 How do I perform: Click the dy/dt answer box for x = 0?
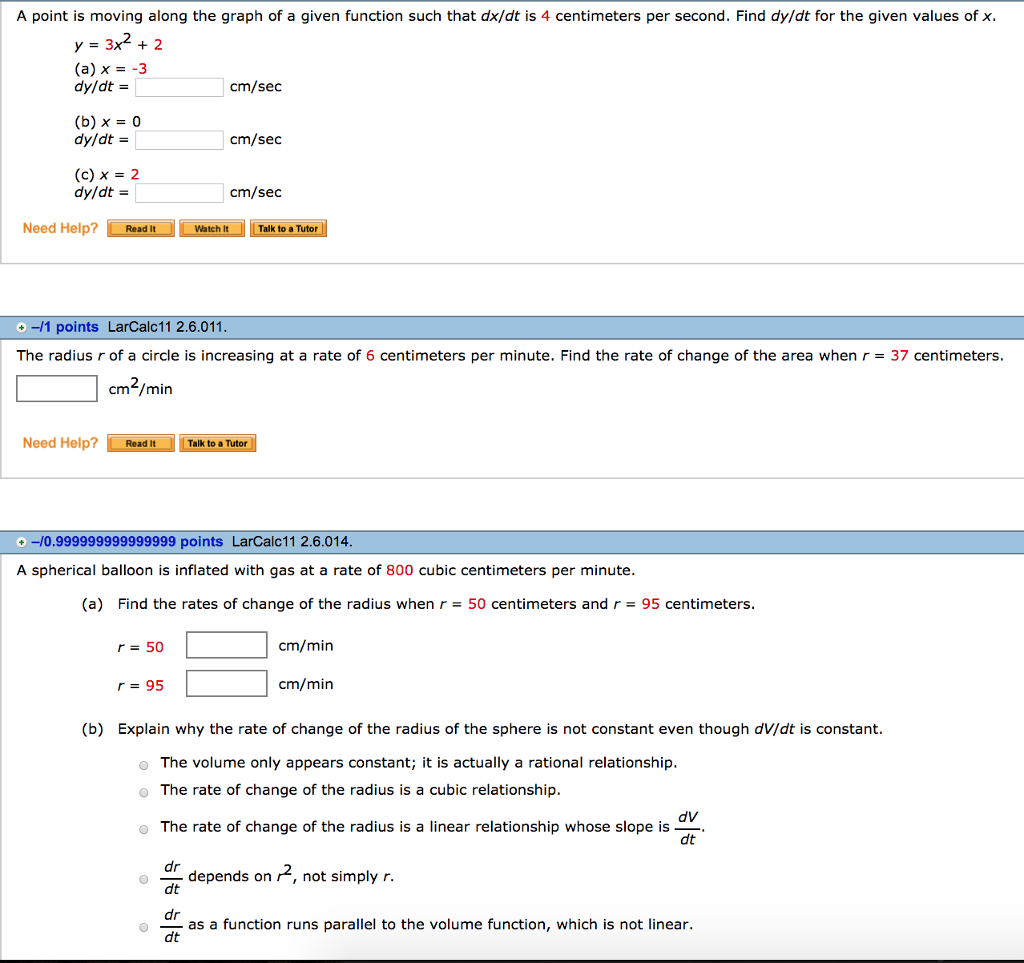pyautogui.click(x=179, y=139)
